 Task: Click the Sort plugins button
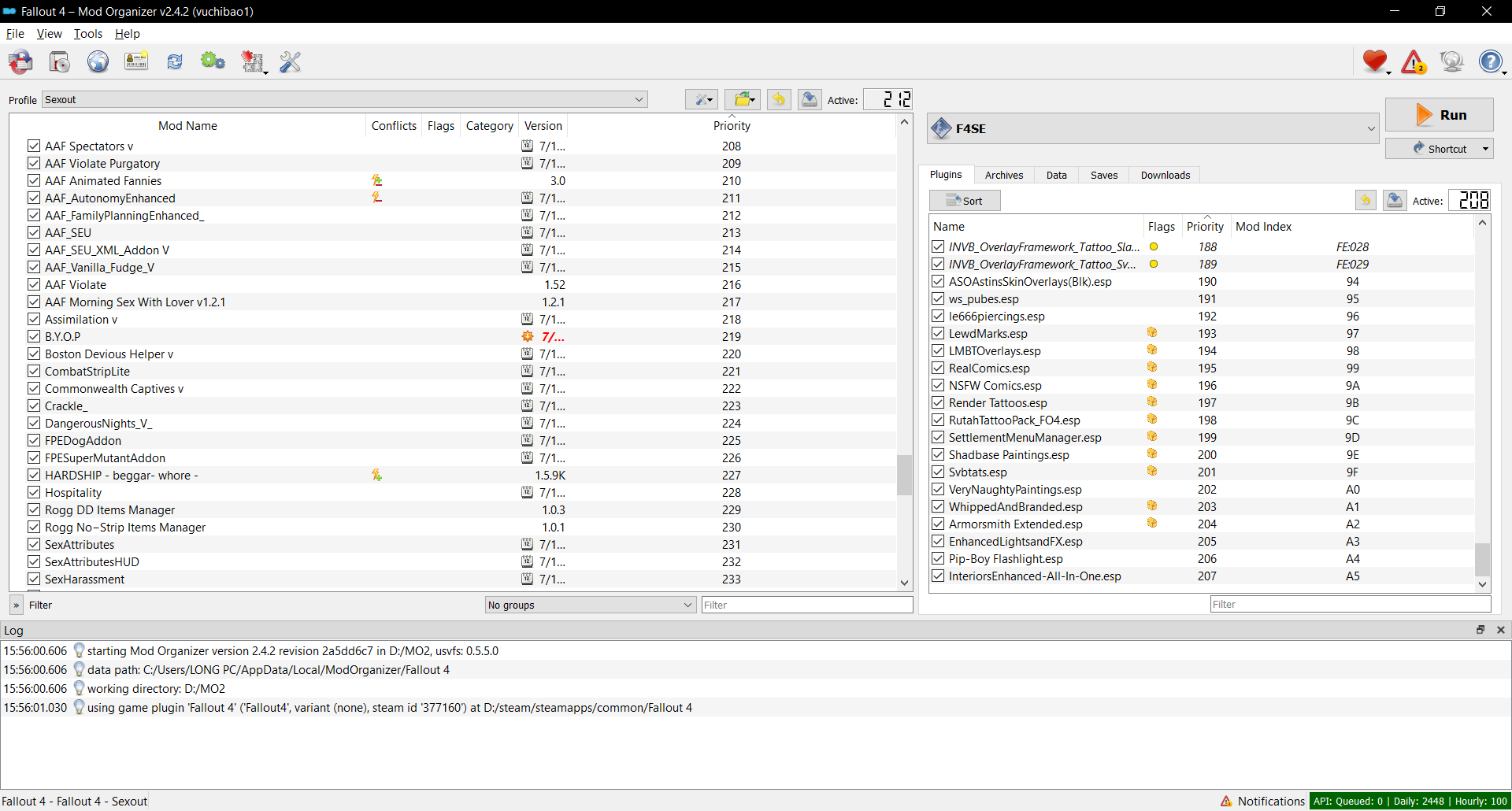pyautogui.click(x=965, y=201)
